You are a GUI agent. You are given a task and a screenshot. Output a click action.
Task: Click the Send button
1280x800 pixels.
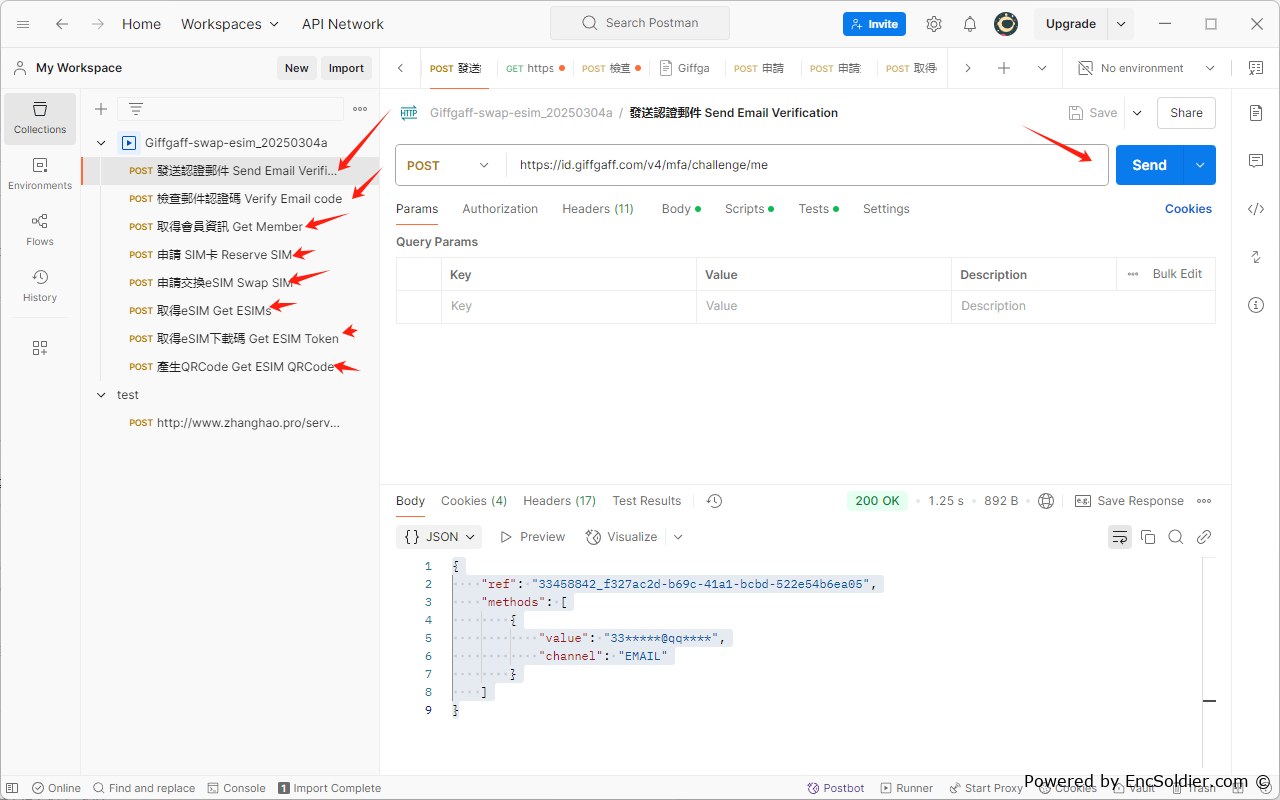(1149, 165)
